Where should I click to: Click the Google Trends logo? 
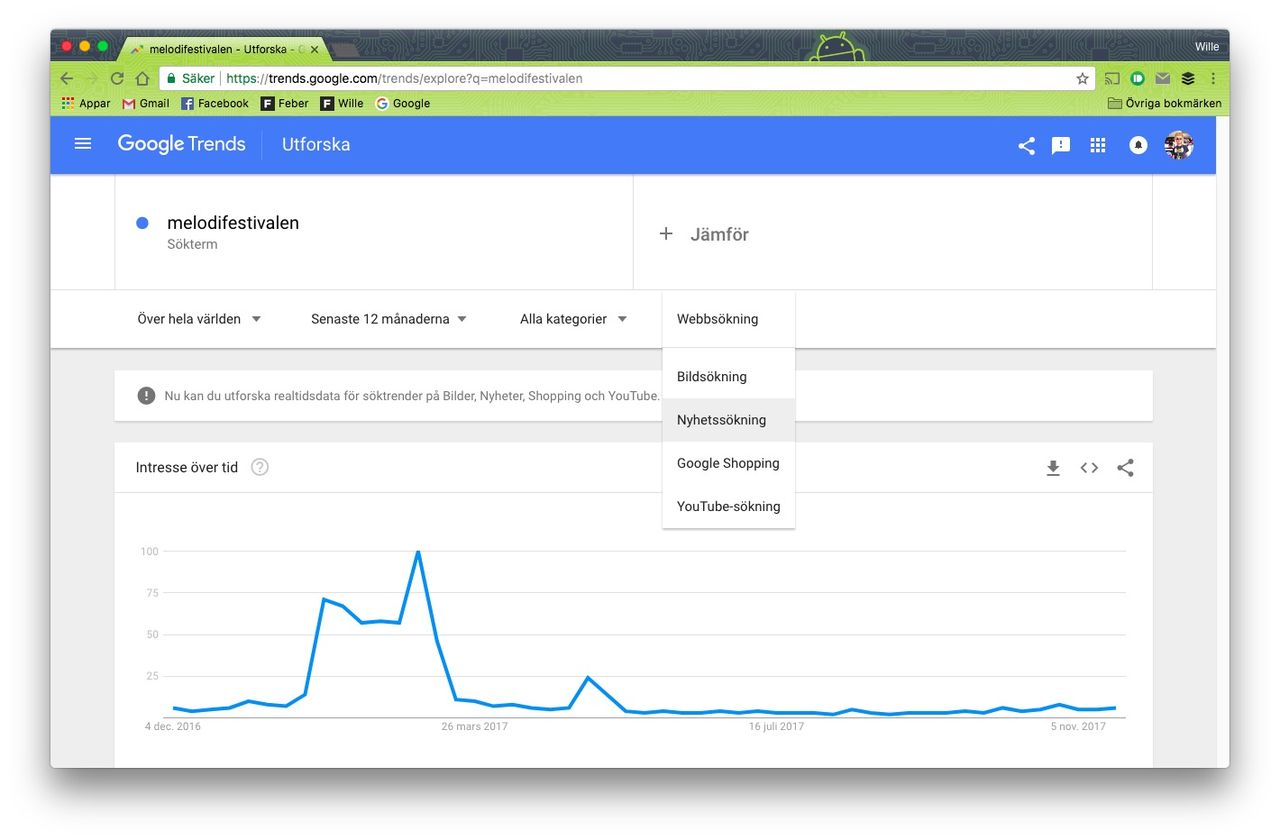click(x=181, y=144)
